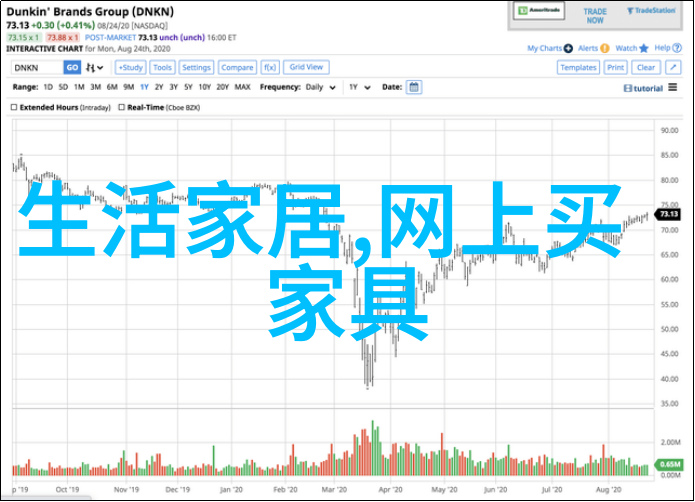Click the DNKN symbol input field
The height and width of the screenshot is (502, 695).
click(x=37, y=68)
